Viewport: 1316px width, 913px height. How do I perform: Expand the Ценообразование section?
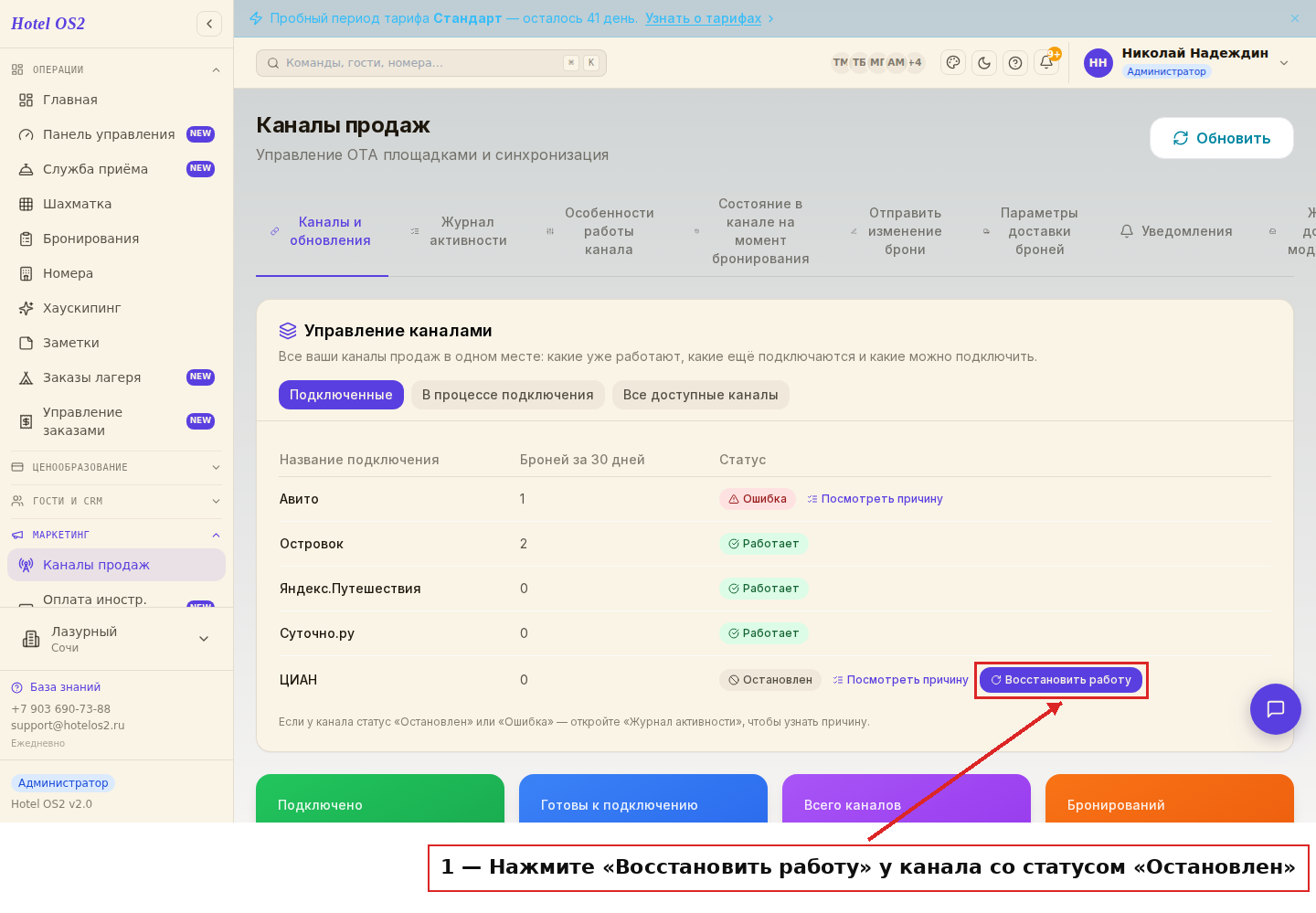point(116,467)
